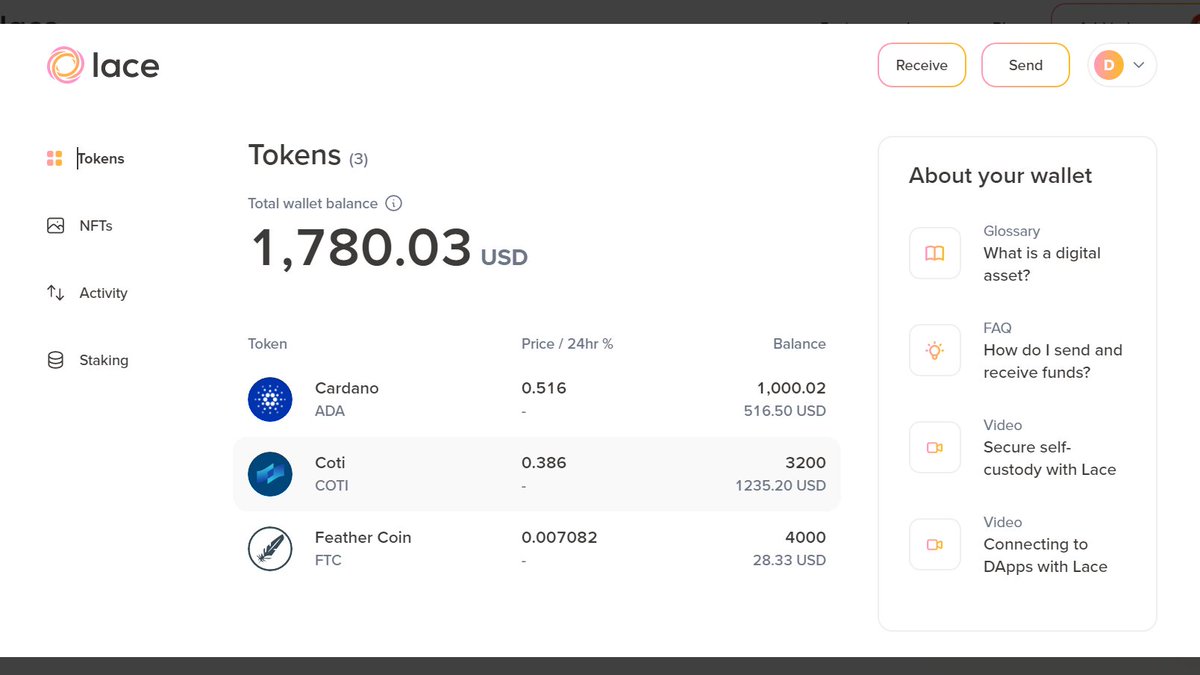The height and width of the screenshot is (675, 1200).
Task: Open the Tokens grid icon in sidebar
Action: [55, 158]
